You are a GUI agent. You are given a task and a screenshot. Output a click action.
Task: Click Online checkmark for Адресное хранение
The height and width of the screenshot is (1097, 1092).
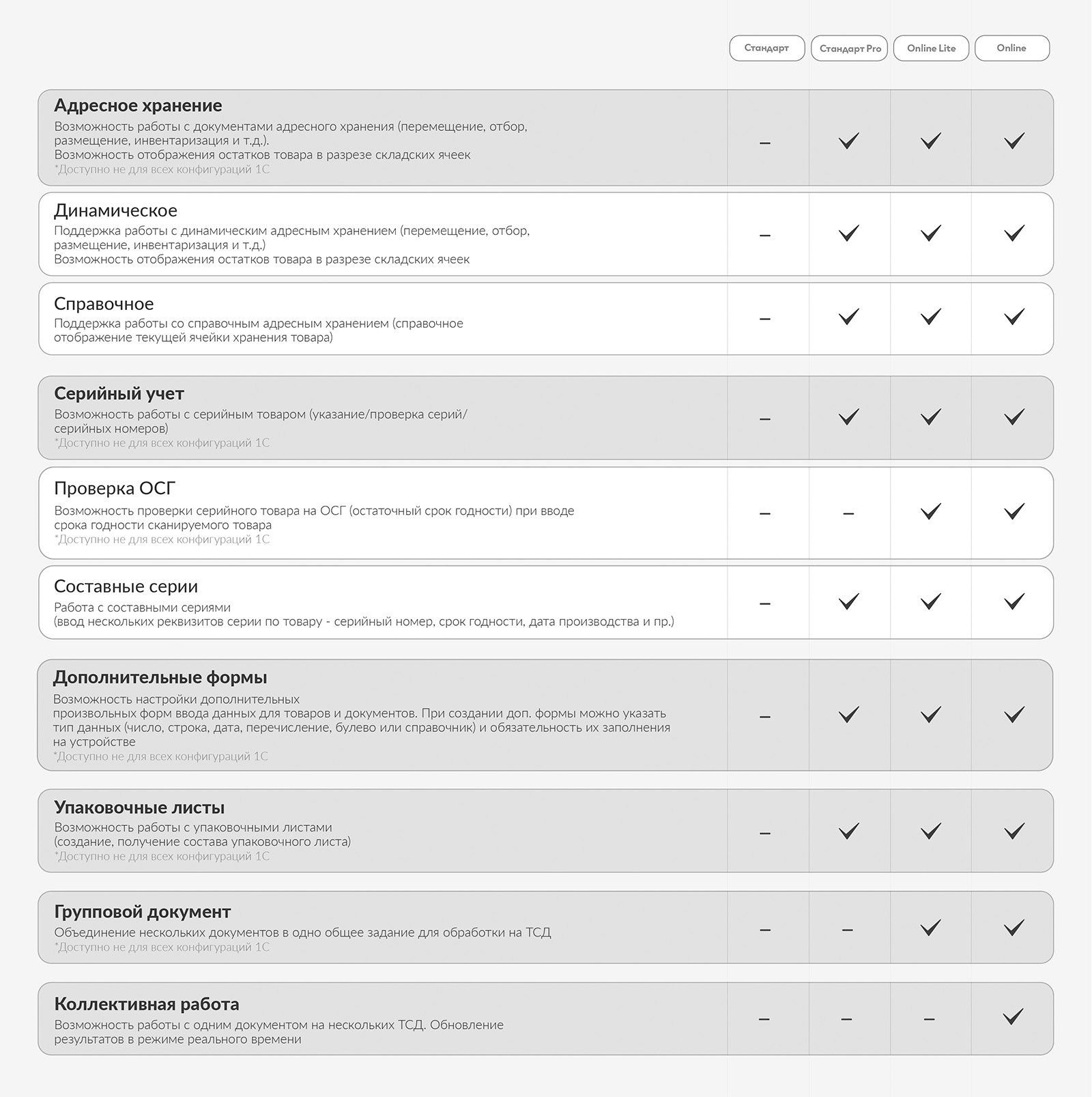(1014, 141)
